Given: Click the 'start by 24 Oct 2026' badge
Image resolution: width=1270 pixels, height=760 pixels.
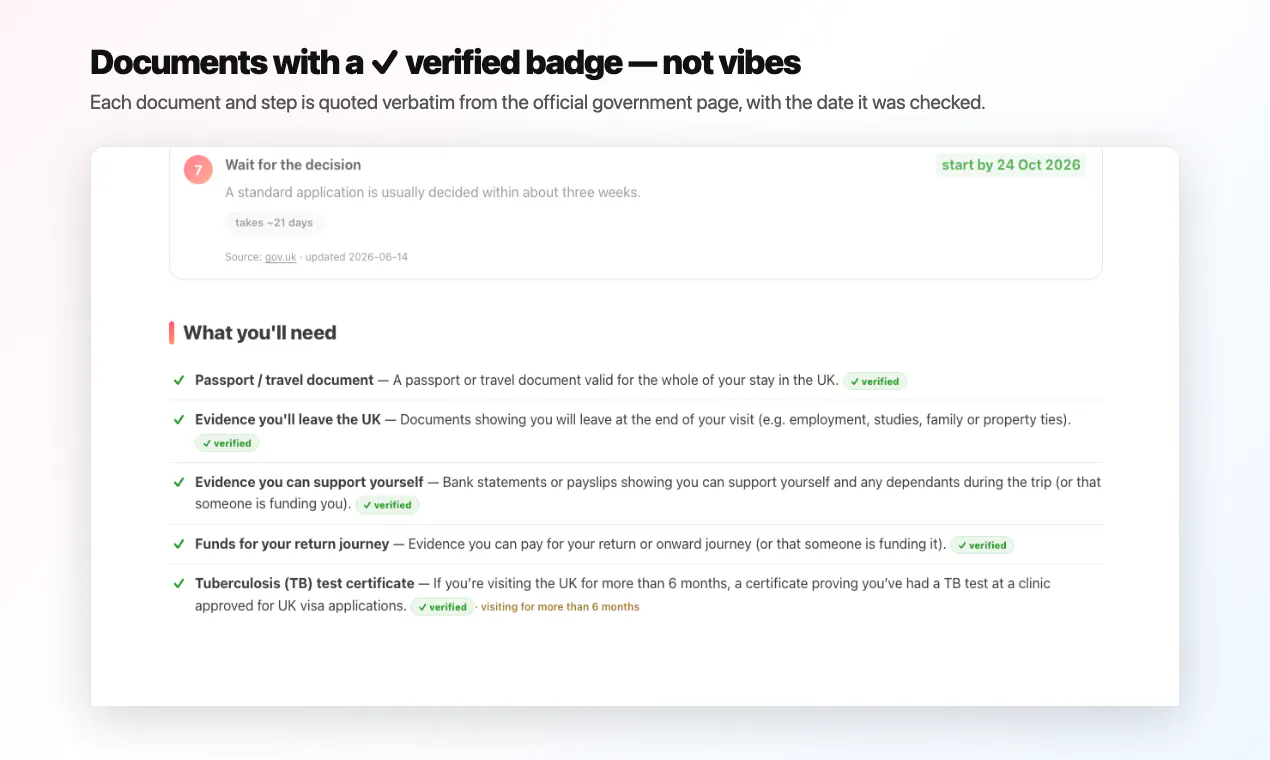Looking at the screenshot, I should [x=1011, y=165].
